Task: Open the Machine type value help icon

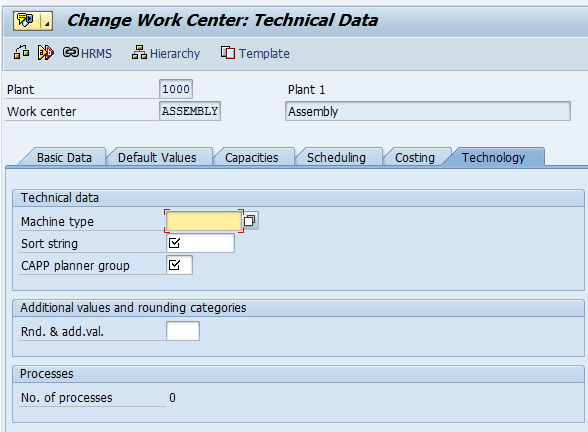Action: coord(250,220)
